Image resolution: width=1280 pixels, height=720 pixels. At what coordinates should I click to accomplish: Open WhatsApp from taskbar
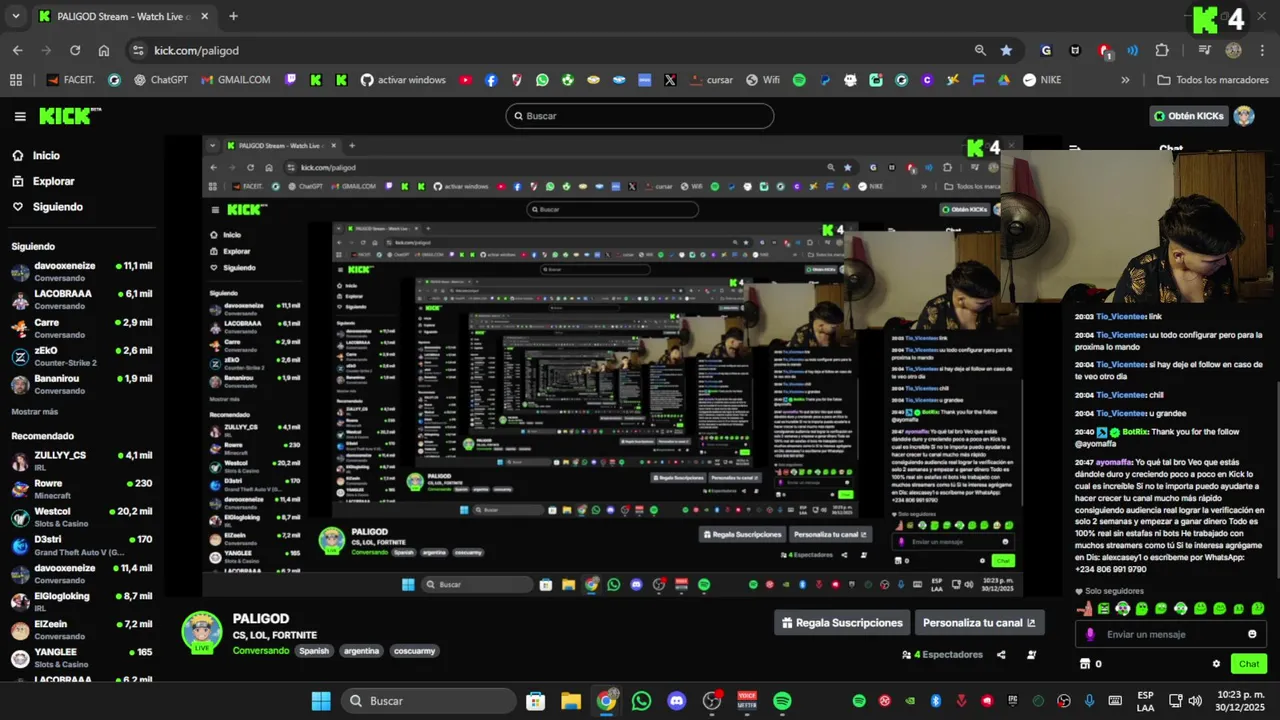[641, 701]
